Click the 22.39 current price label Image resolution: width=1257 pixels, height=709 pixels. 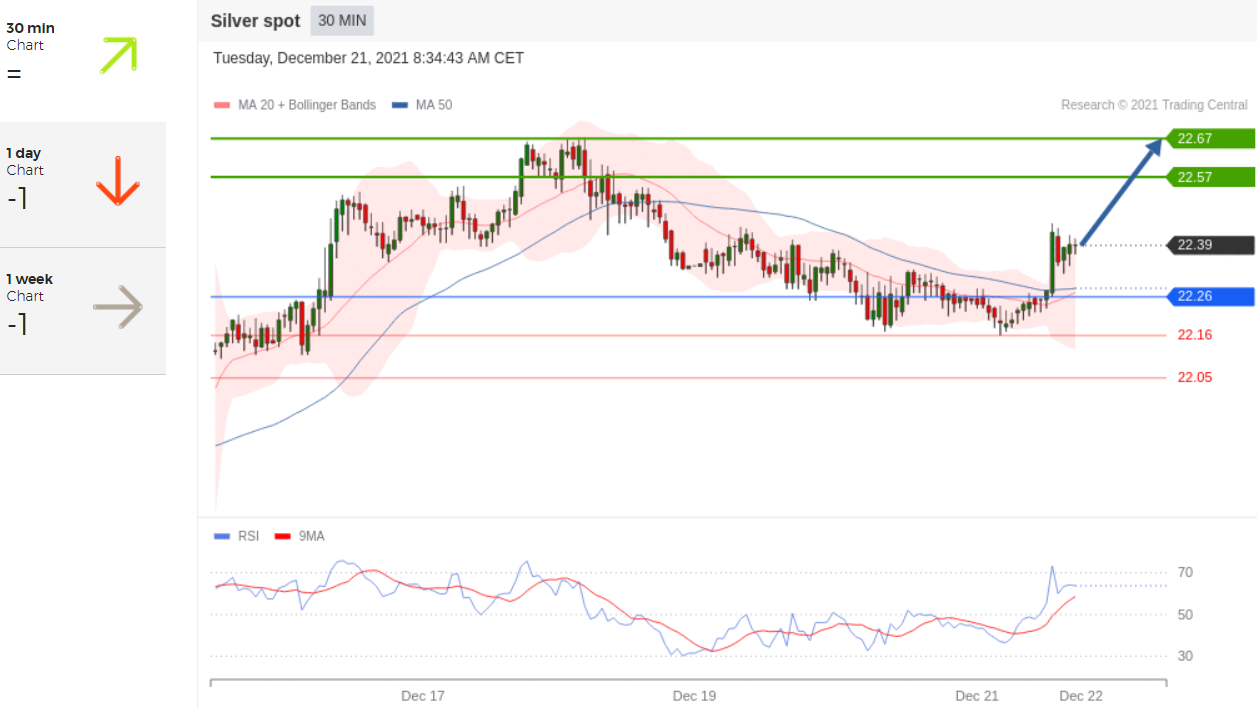click(1209, 245)
